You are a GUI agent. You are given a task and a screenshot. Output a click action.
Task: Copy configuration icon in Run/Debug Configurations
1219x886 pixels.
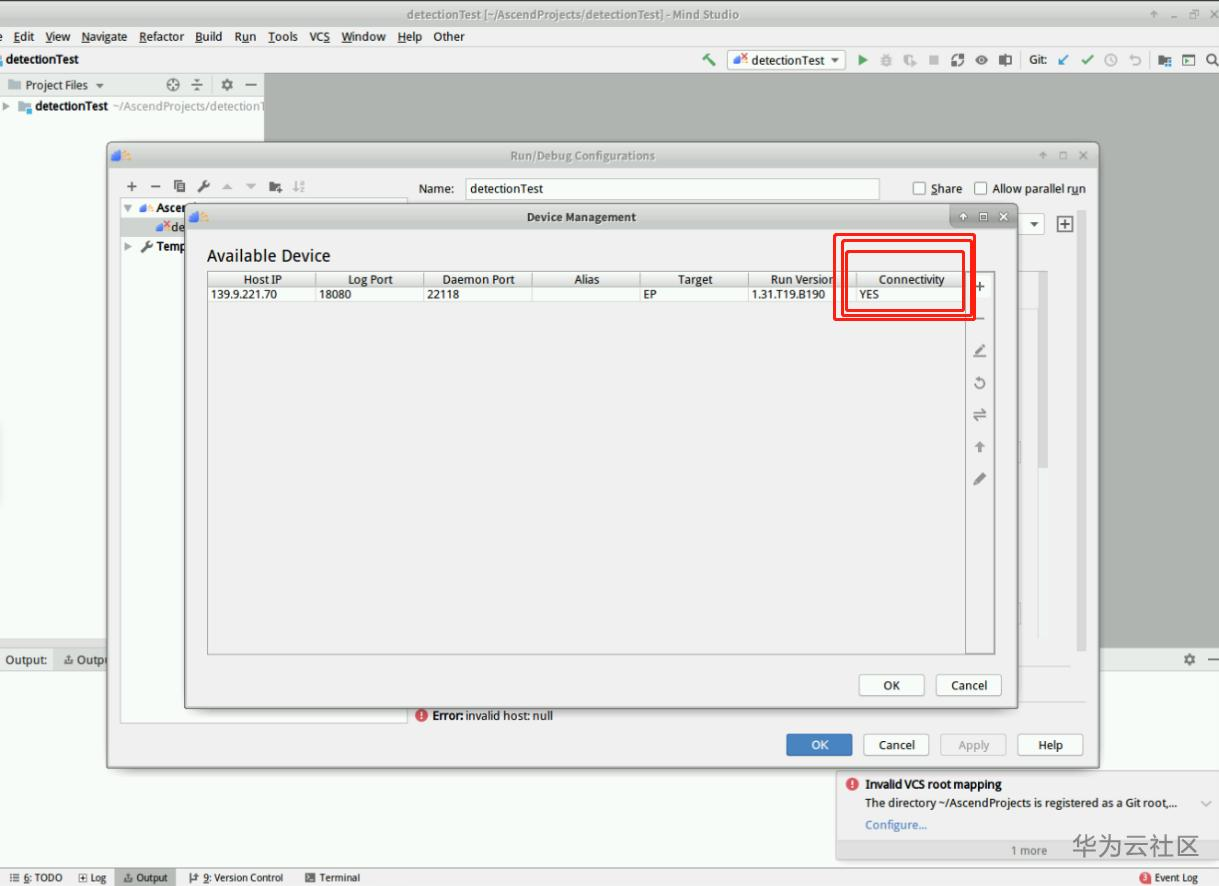tap(180, 187)
